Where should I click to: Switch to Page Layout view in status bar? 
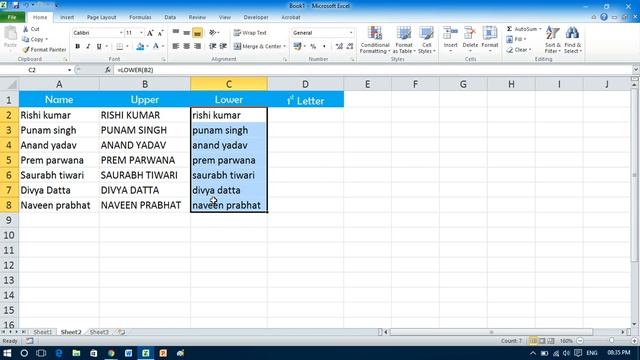click(542, 341)
